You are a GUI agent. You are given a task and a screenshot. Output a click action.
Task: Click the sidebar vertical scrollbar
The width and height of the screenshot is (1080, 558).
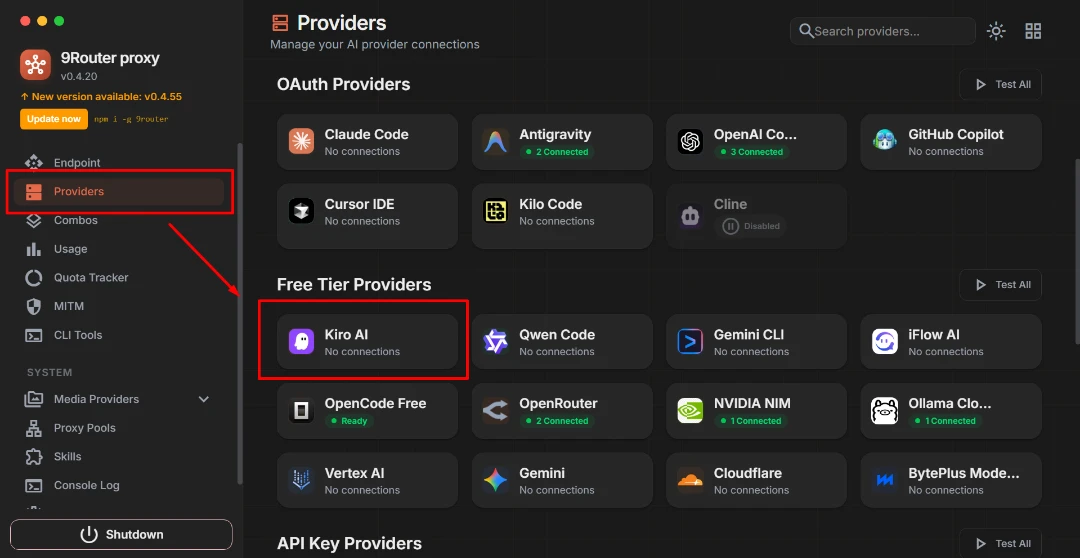[x=240, y=313]
